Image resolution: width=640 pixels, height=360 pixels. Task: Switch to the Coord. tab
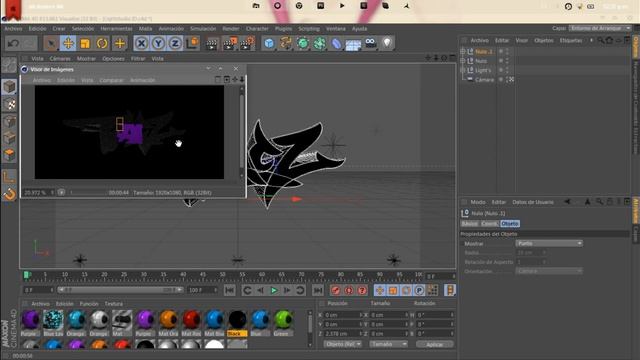[x=489, y=224]
